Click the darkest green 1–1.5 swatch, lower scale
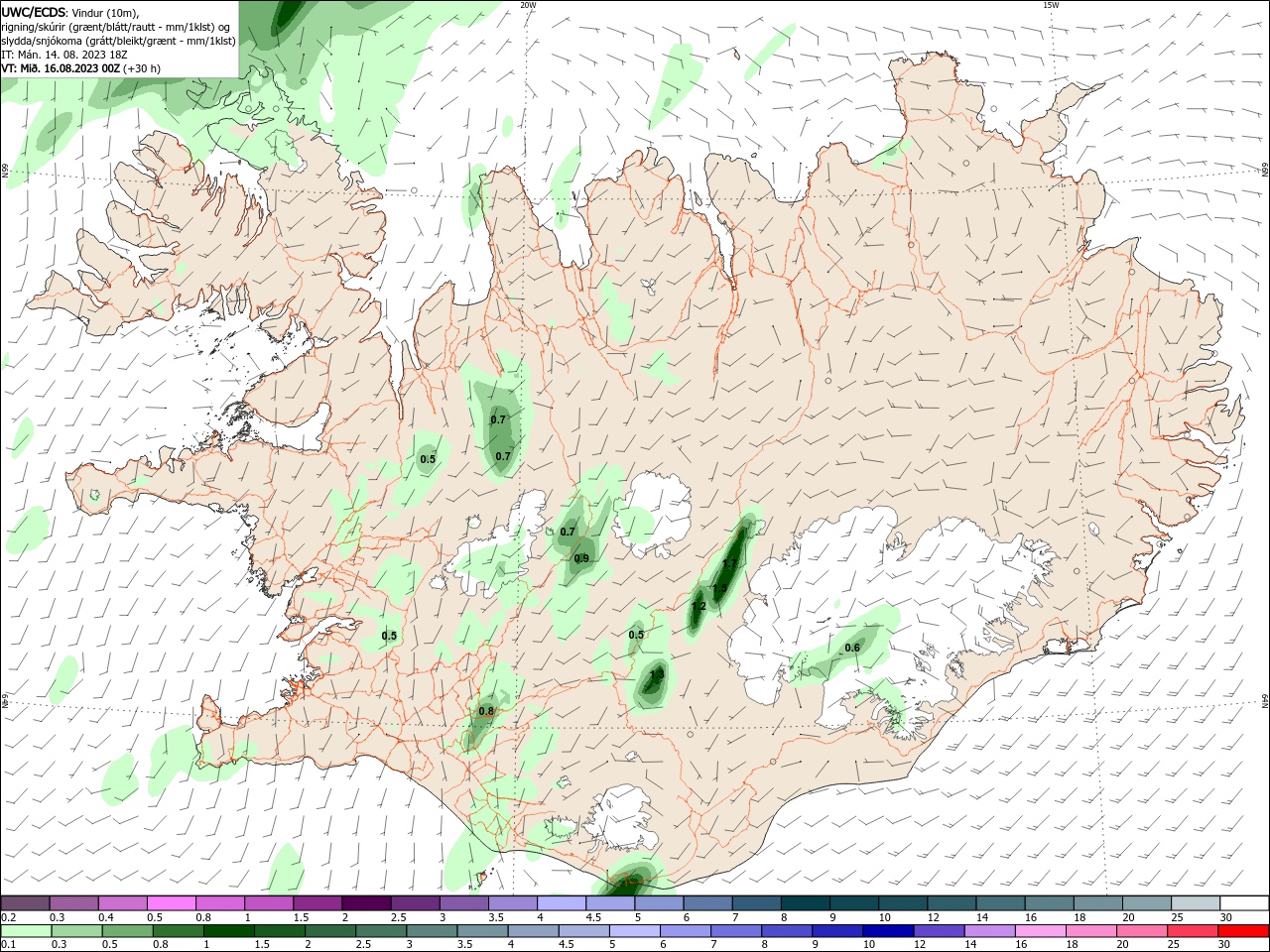This screenshot has height=952, width=1270. [228, 931]
